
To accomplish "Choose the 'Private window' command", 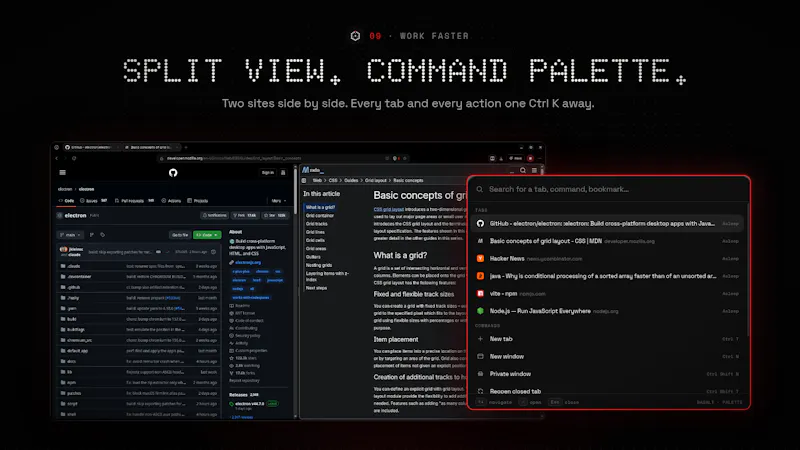I will click(x=608, y=374).
